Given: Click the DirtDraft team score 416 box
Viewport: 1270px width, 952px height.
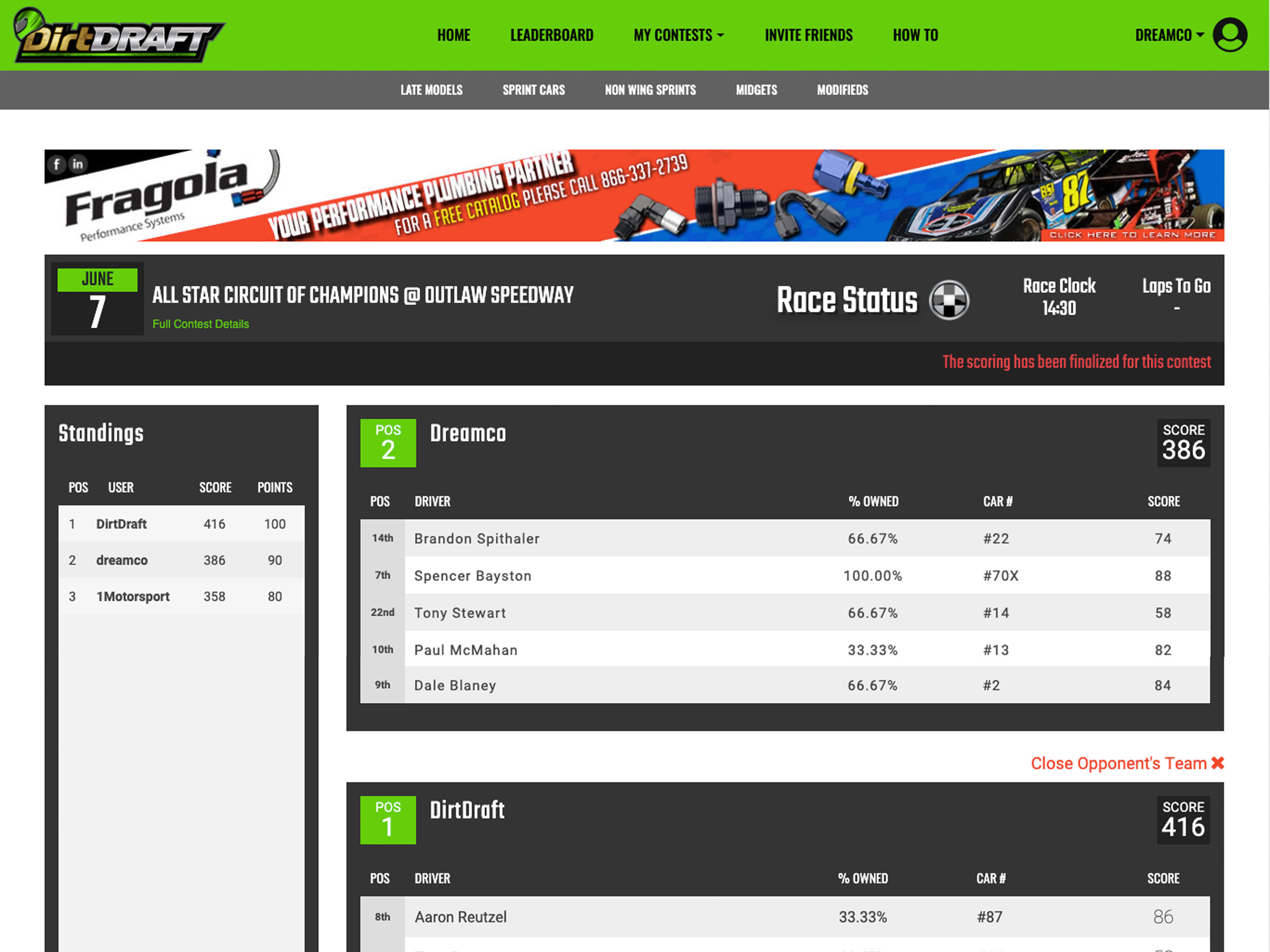Looking at the screenshot, I should tap(1184, 820).
